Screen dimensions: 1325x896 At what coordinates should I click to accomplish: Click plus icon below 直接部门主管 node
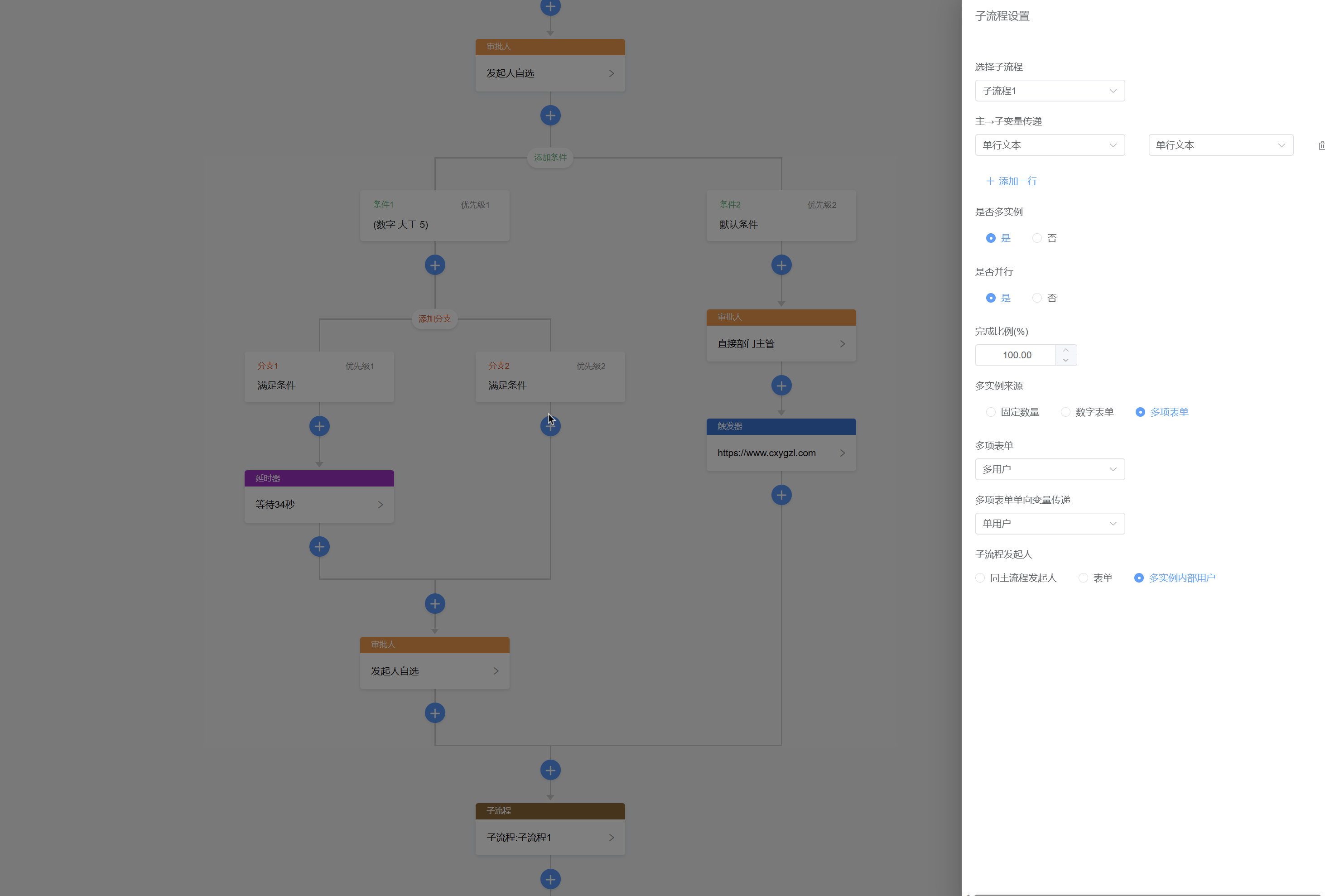click(x=781, y=386)
